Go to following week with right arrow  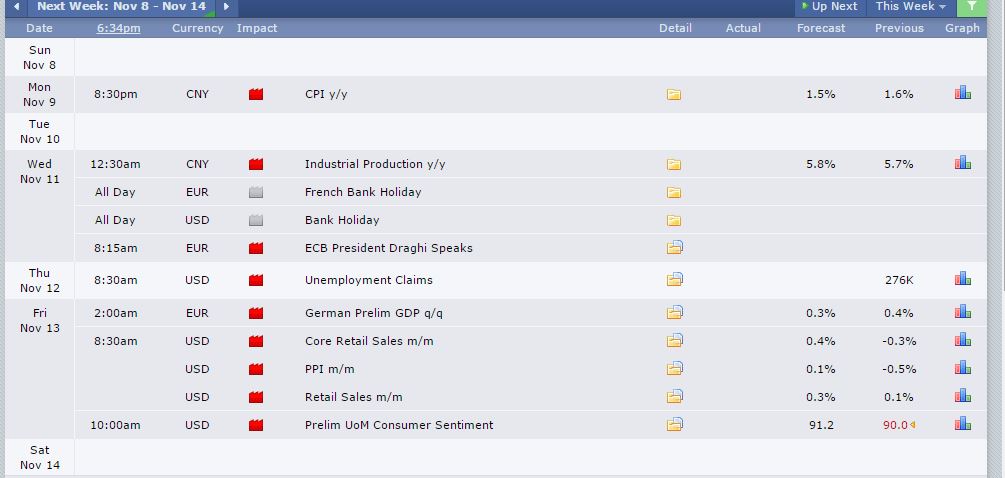click(227, 7)
